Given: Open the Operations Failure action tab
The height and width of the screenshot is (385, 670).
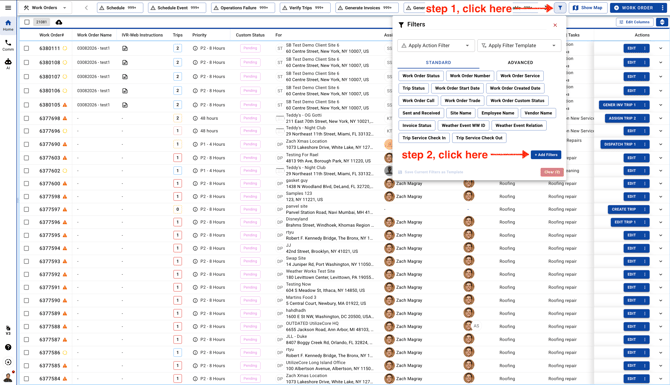Looking at the screenshot, I should [243, 8].
